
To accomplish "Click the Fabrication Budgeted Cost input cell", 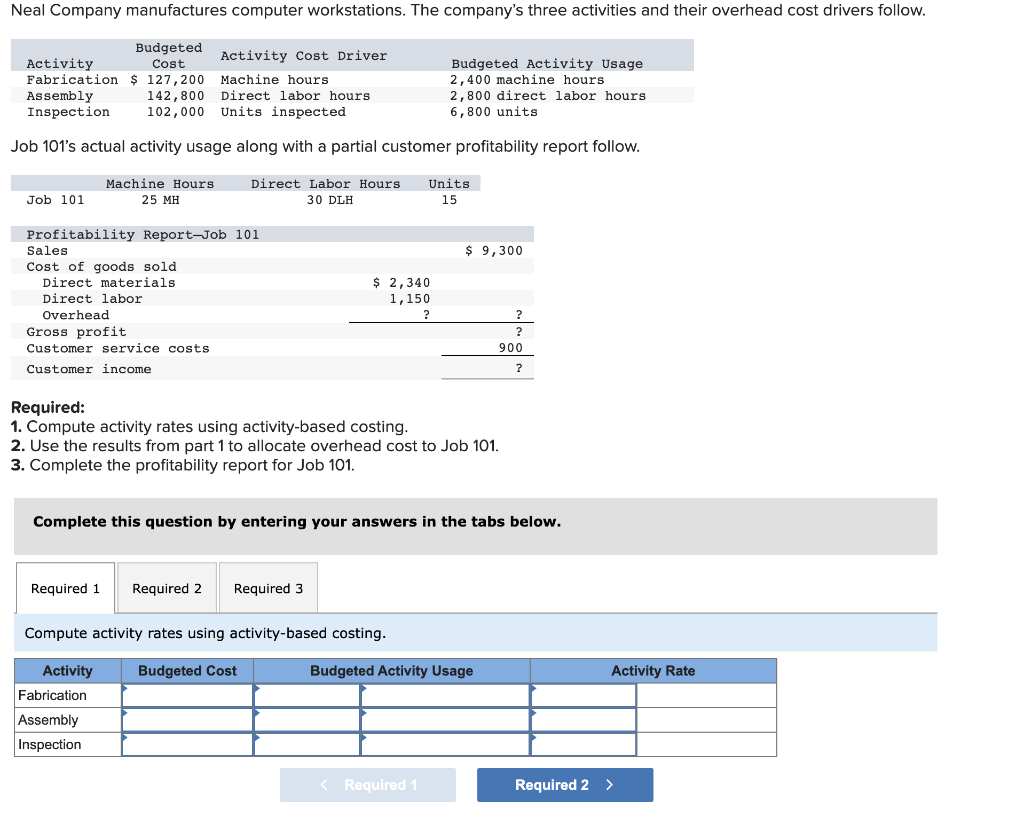I will (187, 695).
